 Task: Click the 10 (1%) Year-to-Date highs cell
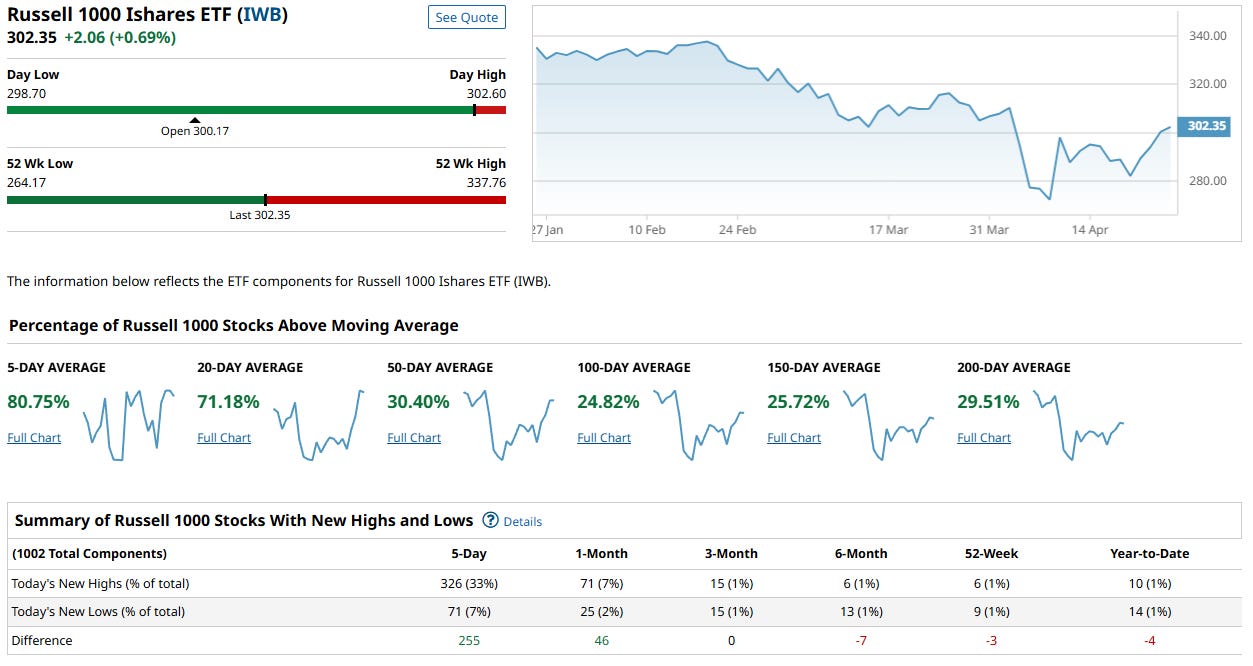click(x=1150, y=583)
